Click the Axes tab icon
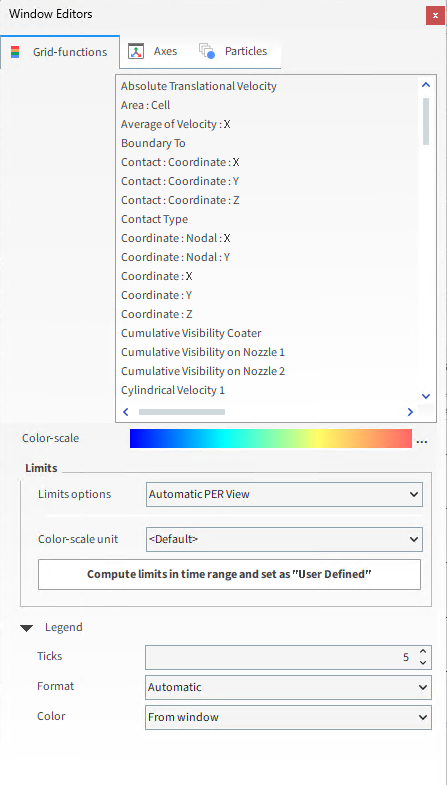This screenshot has height=785, width=447. pyautogui.click(x=136, y=51)
